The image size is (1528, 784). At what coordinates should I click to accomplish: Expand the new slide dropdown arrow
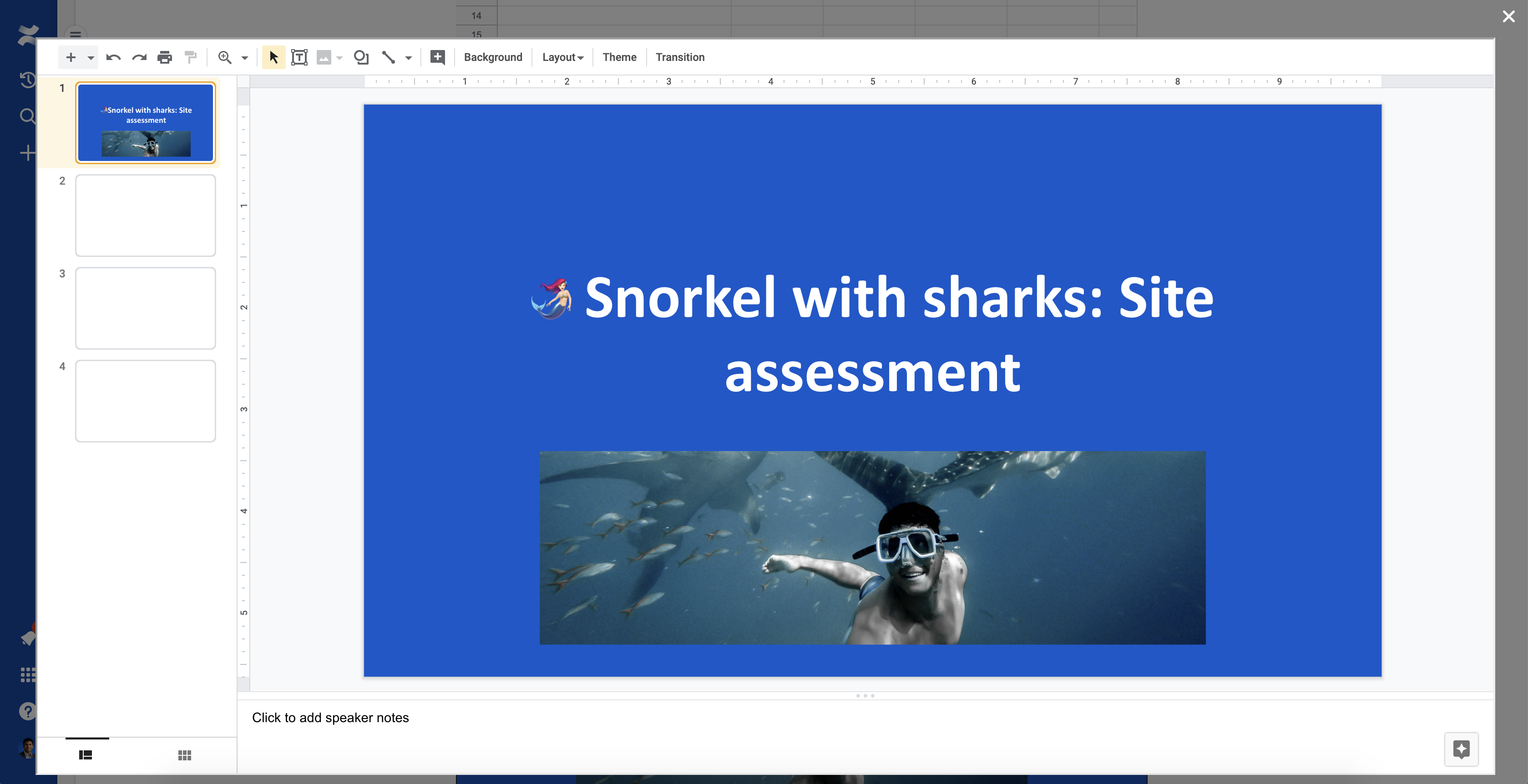pyautogui.click(x=91, y=58)
